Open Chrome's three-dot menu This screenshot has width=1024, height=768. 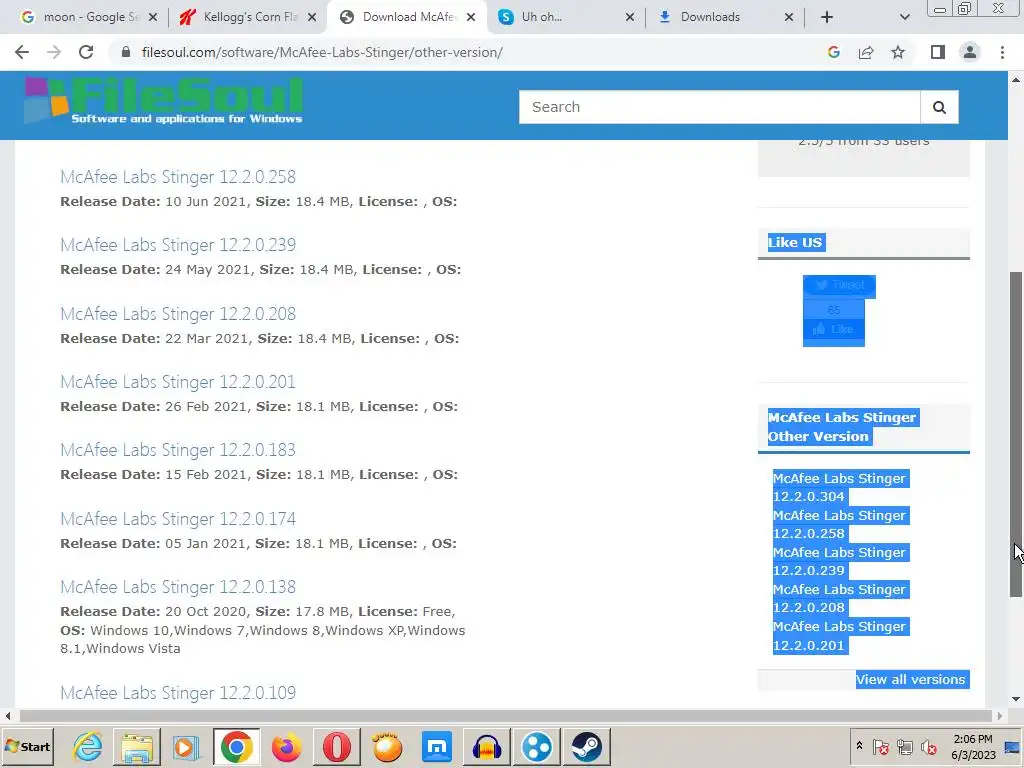click(x=1002, y=52)
